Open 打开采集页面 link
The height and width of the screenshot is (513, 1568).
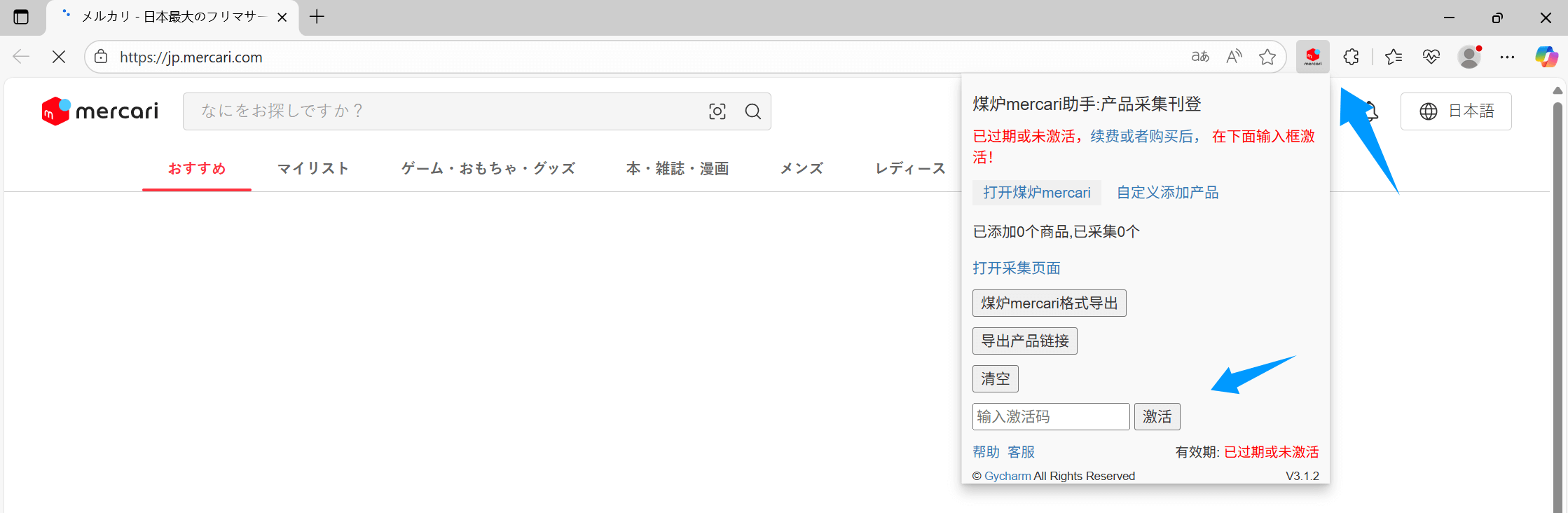click(1017, 268)
